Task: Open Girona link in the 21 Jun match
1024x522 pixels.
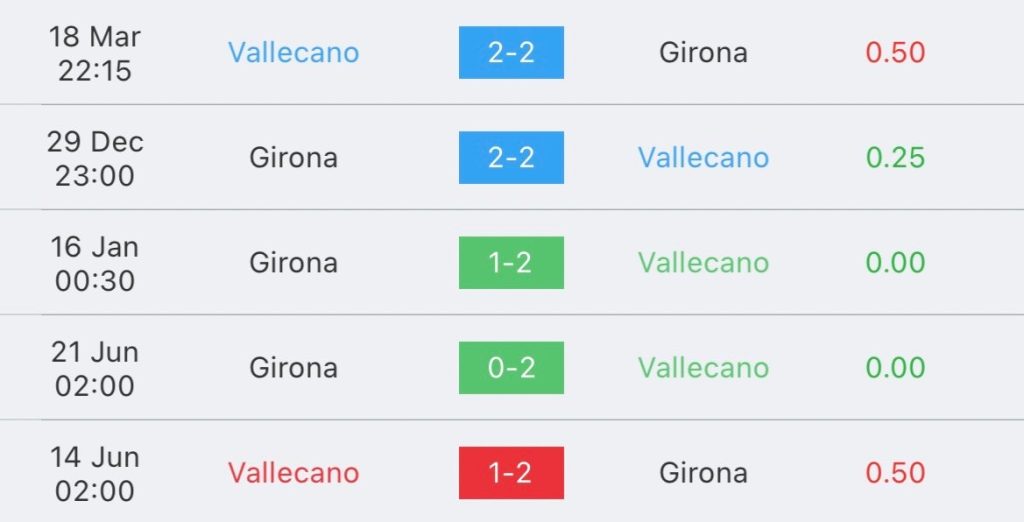Action: pyautogui.click(x=293, y=368)
